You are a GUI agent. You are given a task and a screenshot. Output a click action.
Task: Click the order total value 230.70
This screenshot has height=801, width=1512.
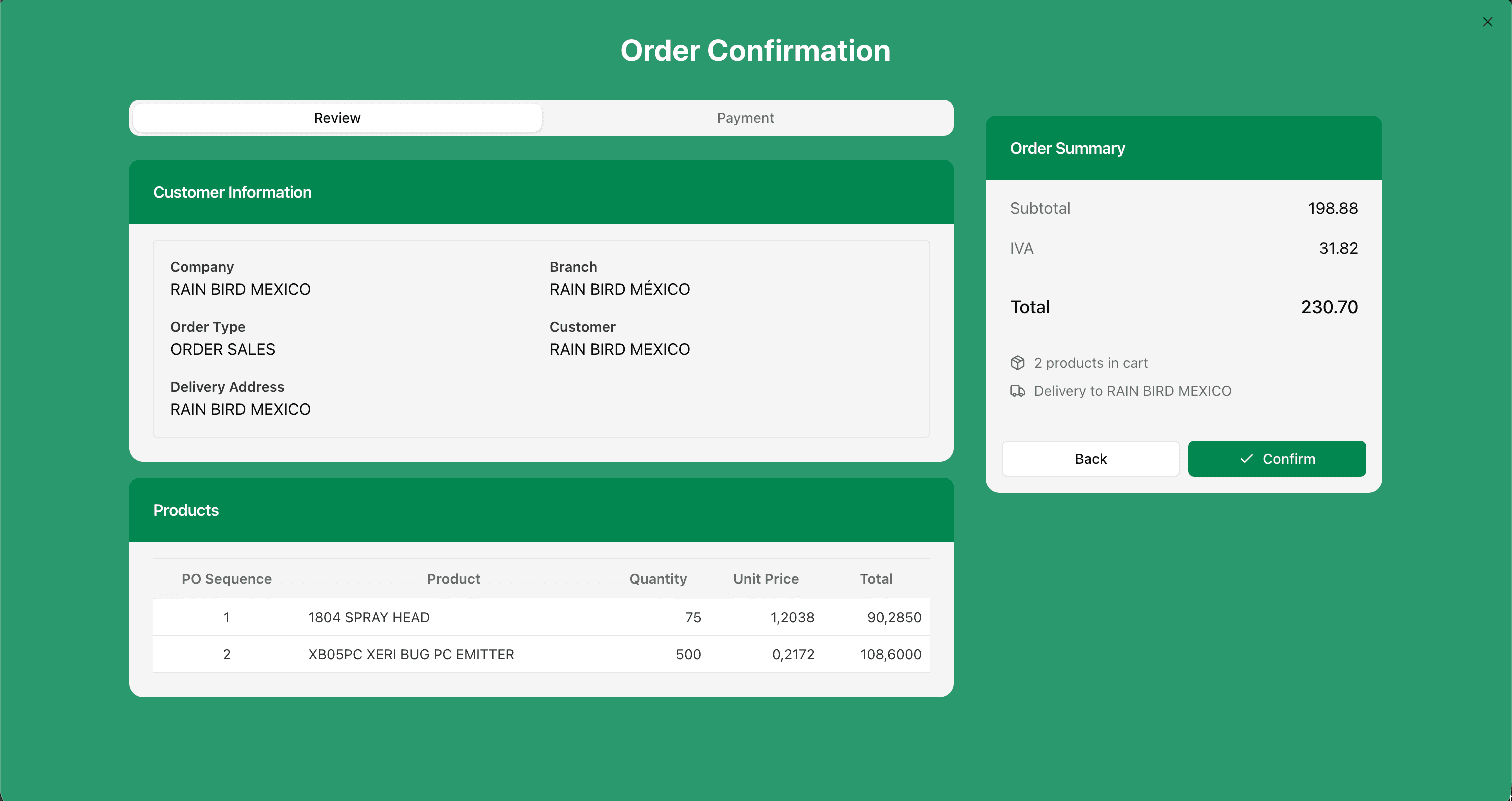click(1329, 307)
